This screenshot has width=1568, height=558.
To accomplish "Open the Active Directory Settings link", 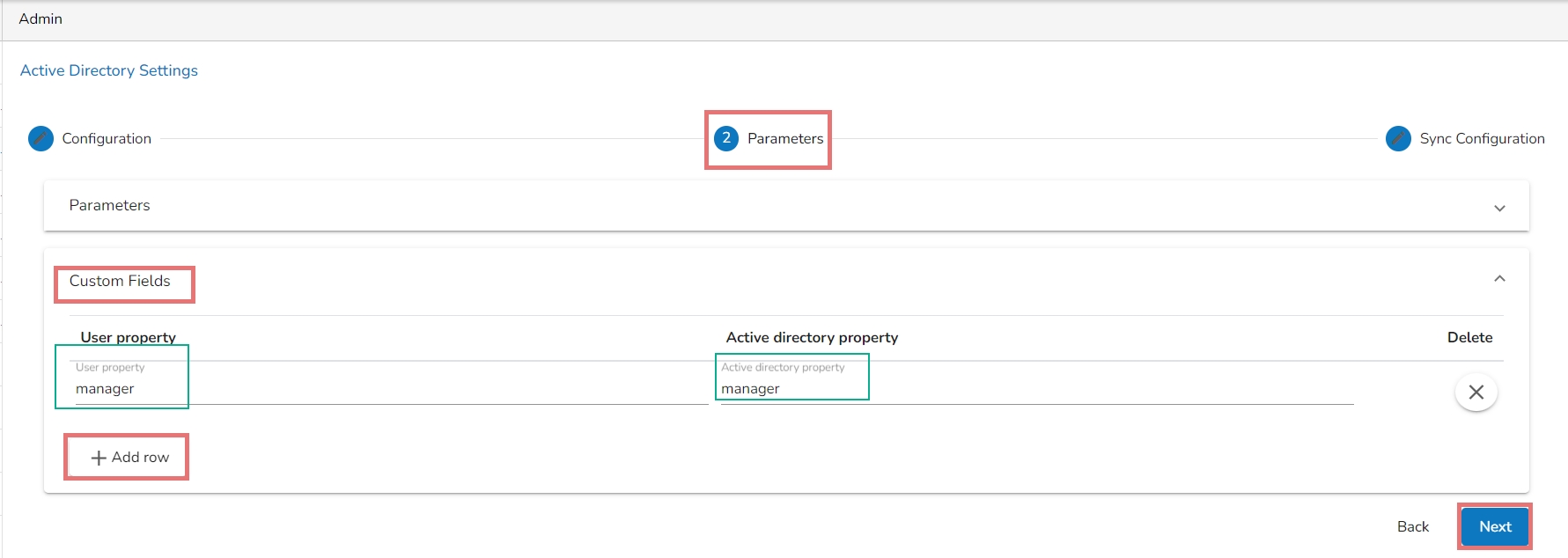I will click(109, 70).
